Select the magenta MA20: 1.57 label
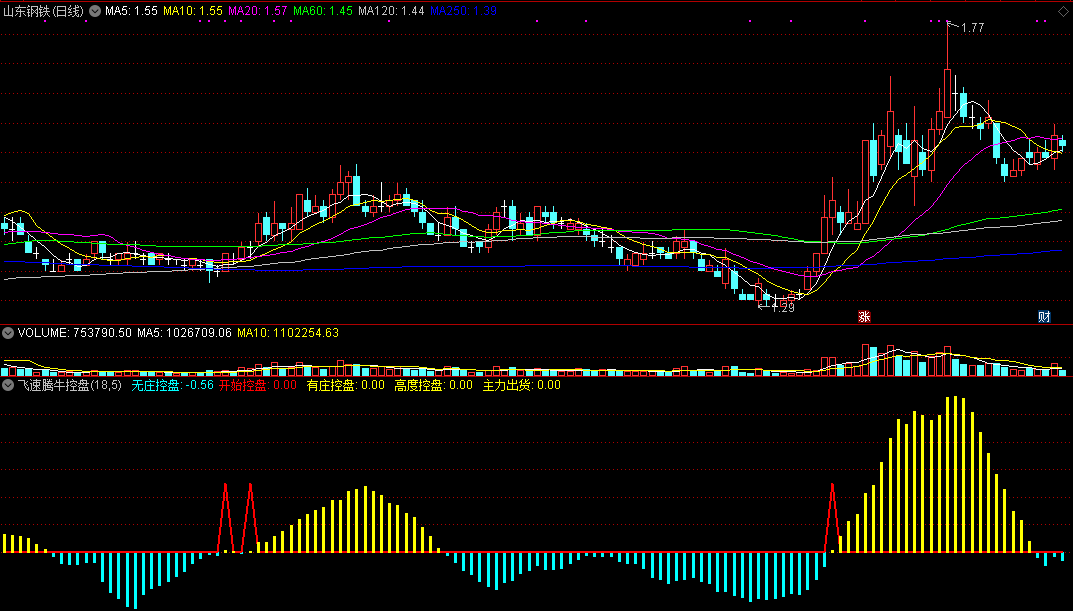The width and height of the screenshot is (1073, 611). click(x=258, y=11)
